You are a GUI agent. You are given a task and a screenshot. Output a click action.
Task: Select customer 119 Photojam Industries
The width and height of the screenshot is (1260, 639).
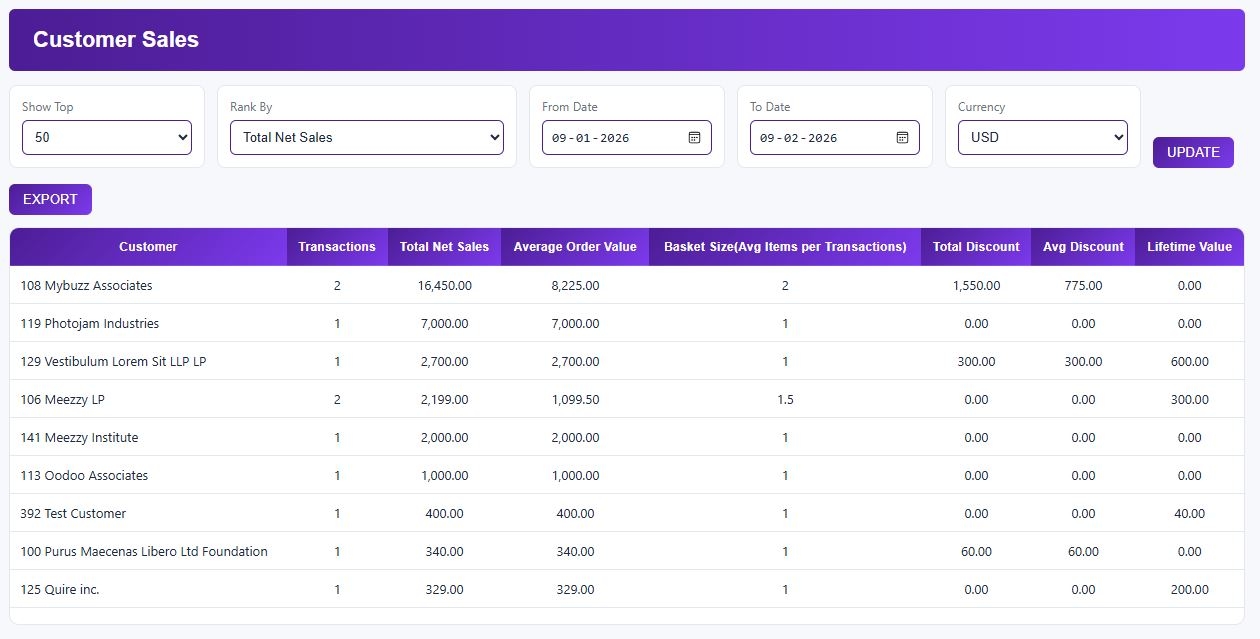(88, 323)
